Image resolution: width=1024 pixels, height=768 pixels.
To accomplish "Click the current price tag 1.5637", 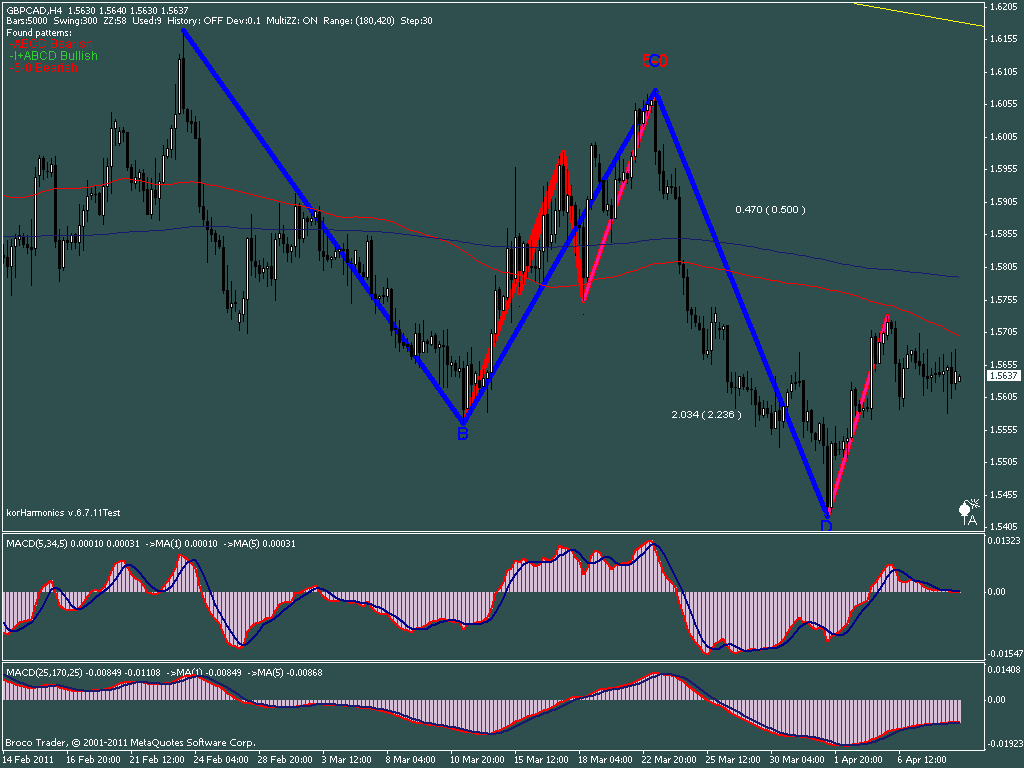I will (1003, 376).
